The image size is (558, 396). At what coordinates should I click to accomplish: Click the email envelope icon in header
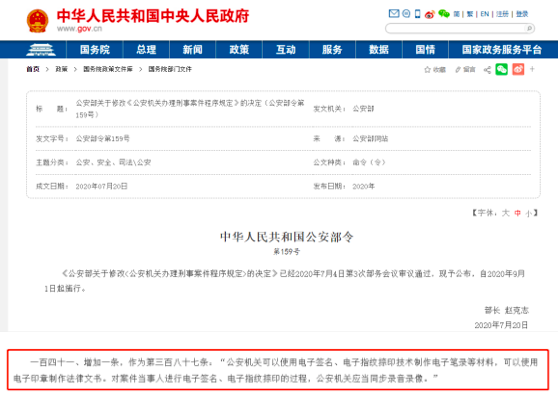pyautogui.click(x=394, y=14)
